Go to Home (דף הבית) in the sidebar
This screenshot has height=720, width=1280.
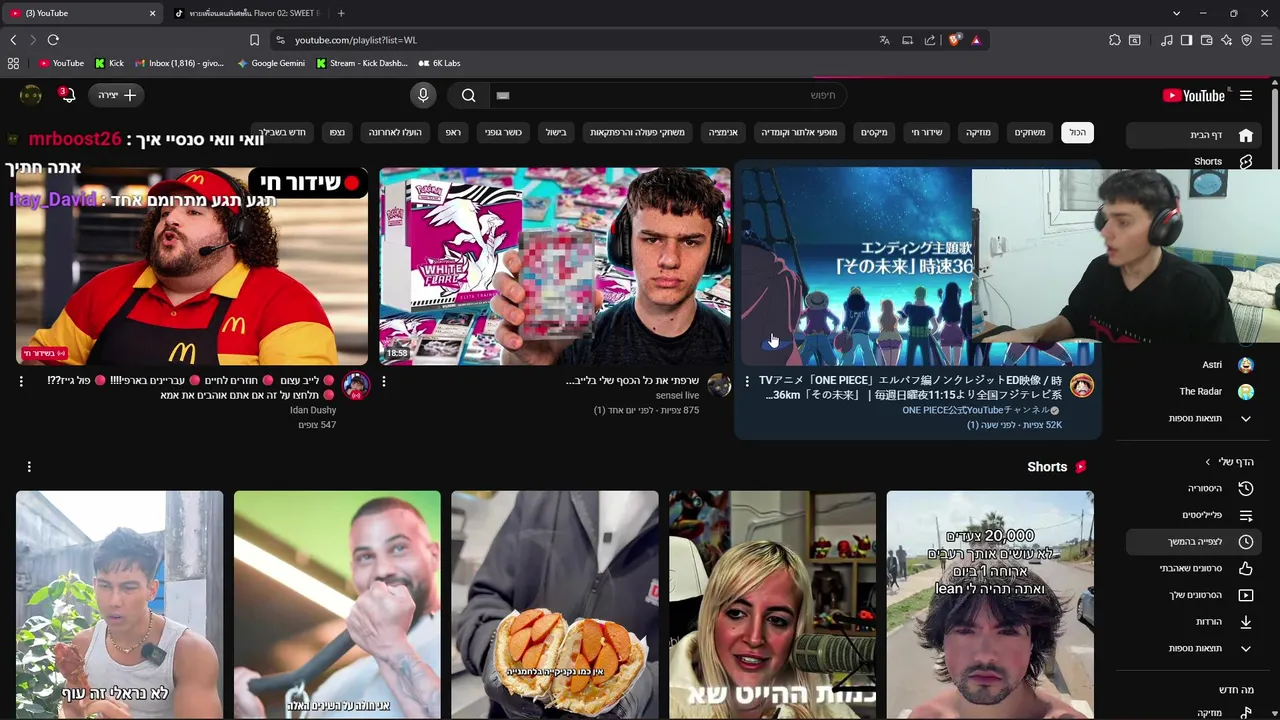pos(1194,135)
